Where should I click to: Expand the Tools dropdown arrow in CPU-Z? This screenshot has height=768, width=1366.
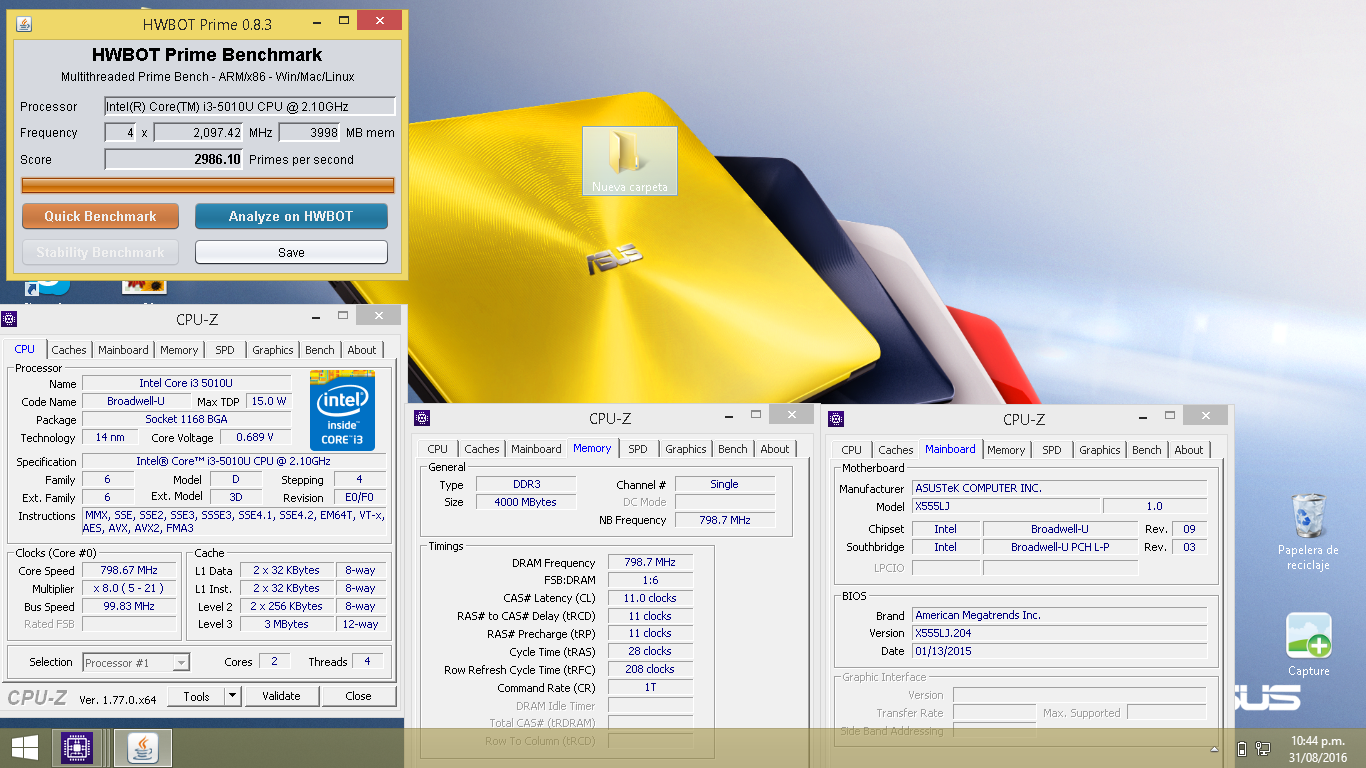pos(232,696)
